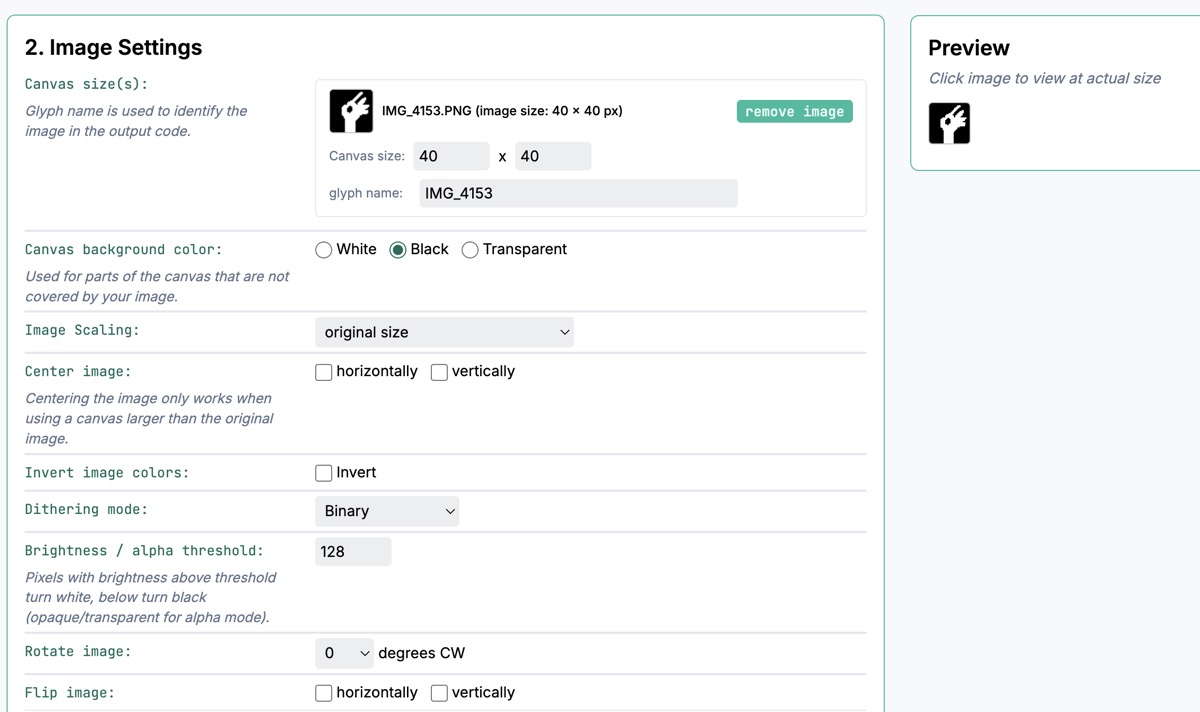Screen dimensions: 1200x712
Task: Click the 'Center image:' label
Action: click(x=78, y=371)
